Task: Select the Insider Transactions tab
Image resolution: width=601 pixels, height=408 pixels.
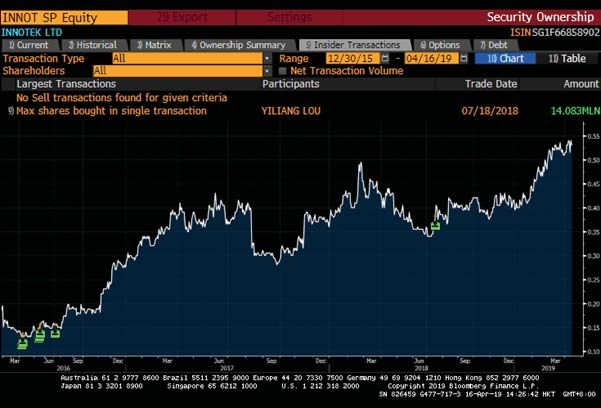Action: pos(354,45)
